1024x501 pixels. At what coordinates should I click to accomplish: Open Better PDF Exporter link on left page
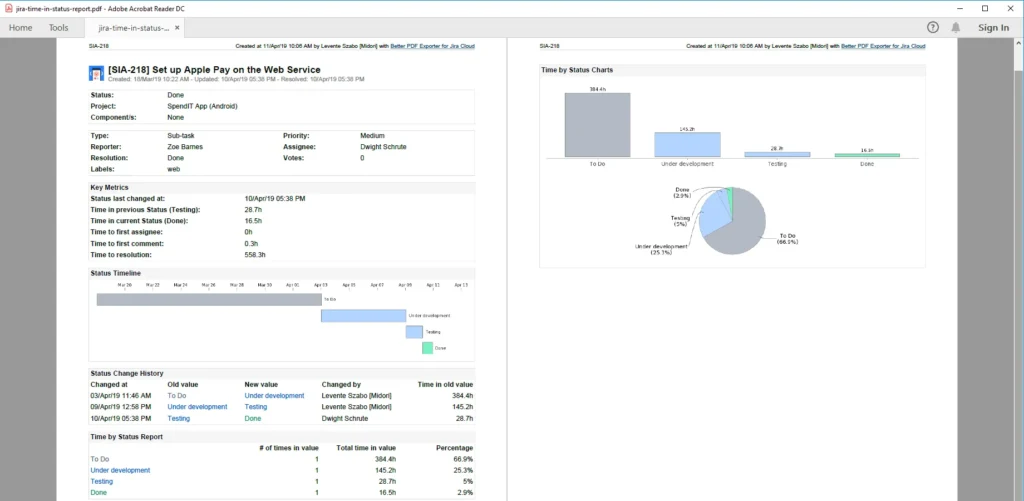click(432, 46)
